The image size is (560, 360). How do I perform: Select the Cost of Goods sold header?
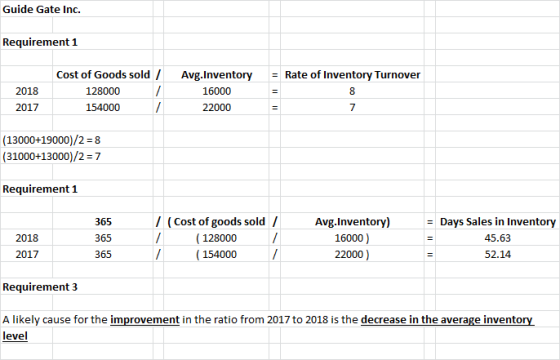tap(103, 75)
